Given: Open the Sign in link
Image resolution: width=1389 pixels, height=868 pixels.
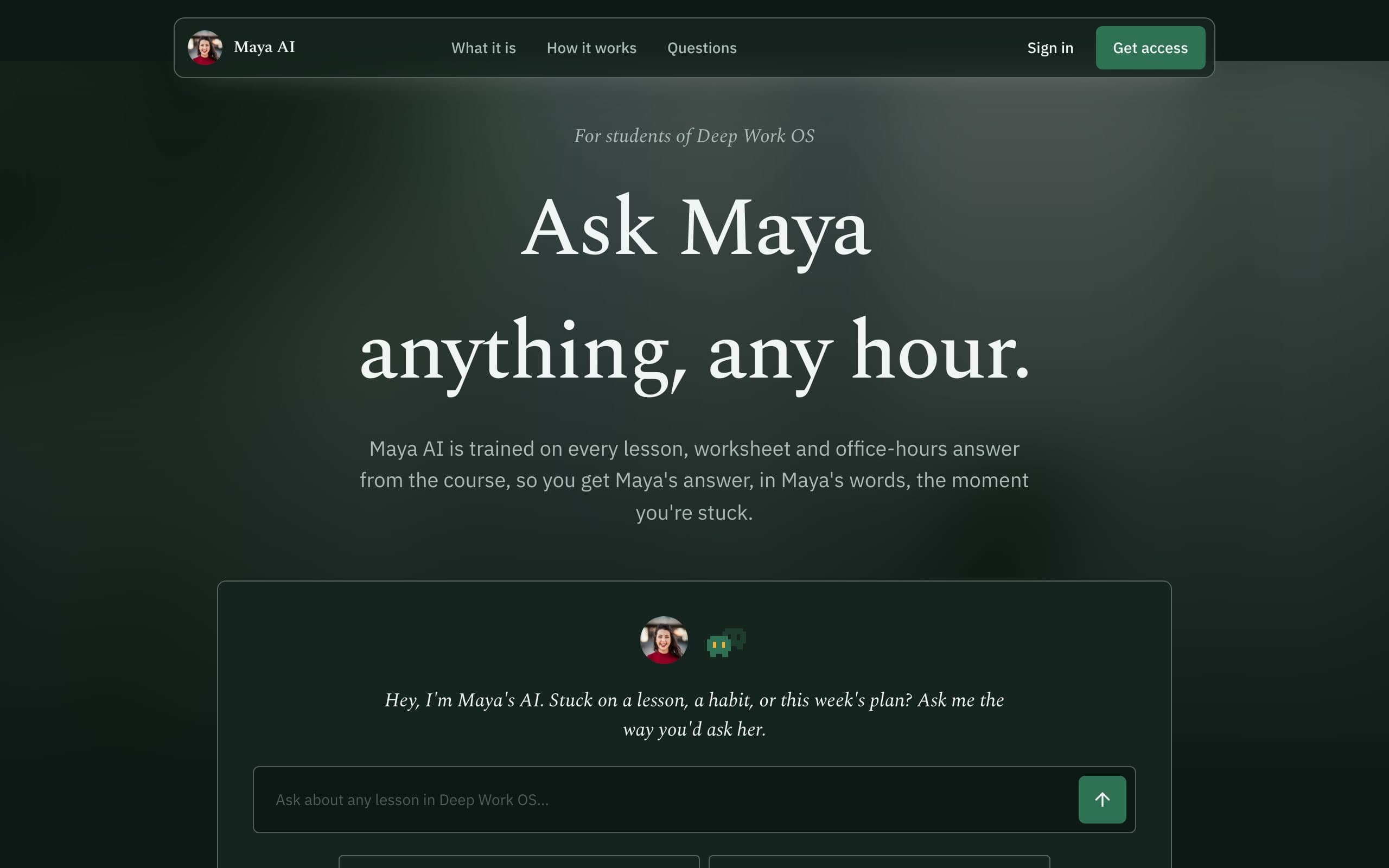Looking at the screenshot, I should [x=1050, y=48].
